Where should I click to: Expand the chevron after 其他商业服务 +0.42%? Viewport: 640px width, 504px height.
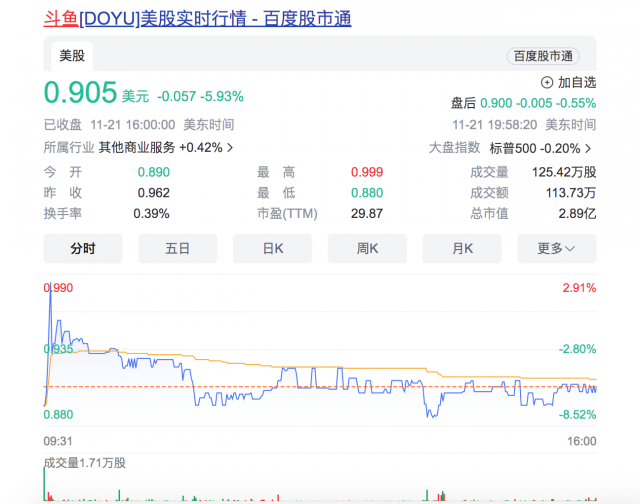(230, 147)
